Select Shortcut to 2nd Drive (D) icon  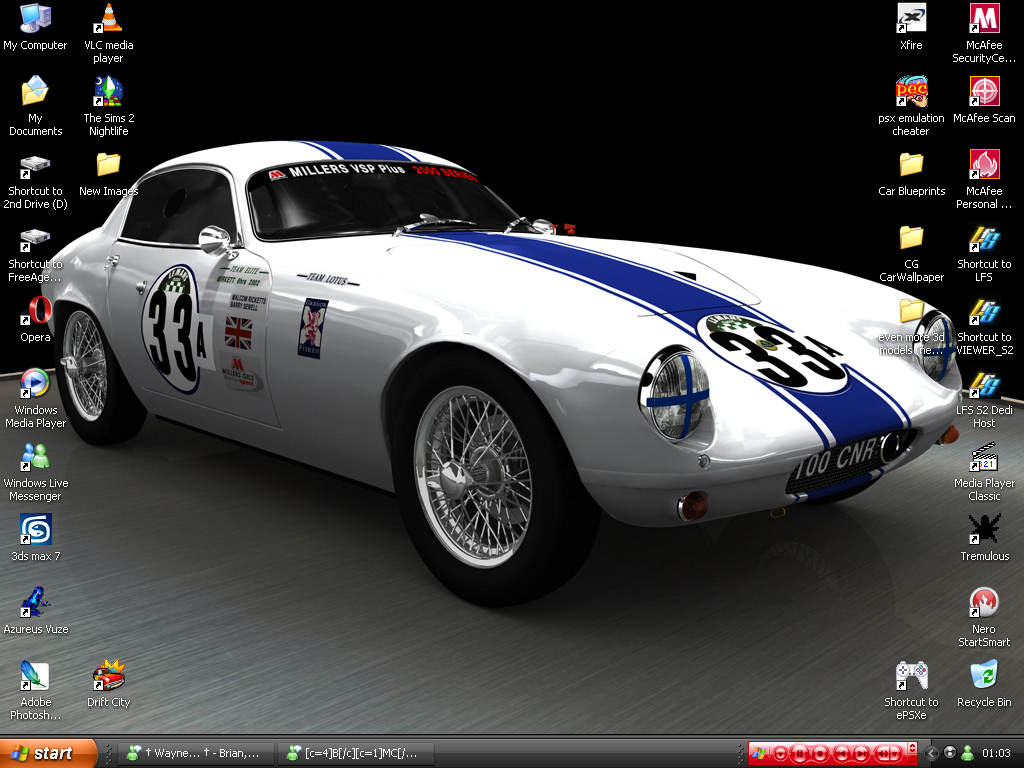pos(35,180)
